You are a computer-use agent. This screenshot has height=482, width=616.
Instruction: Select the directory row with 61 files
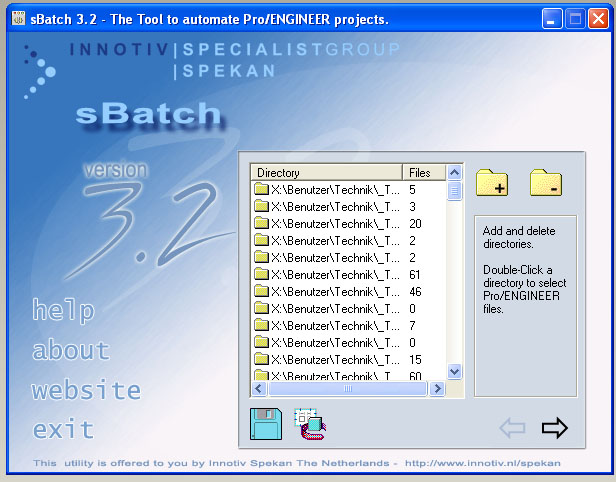click(348, 275)
